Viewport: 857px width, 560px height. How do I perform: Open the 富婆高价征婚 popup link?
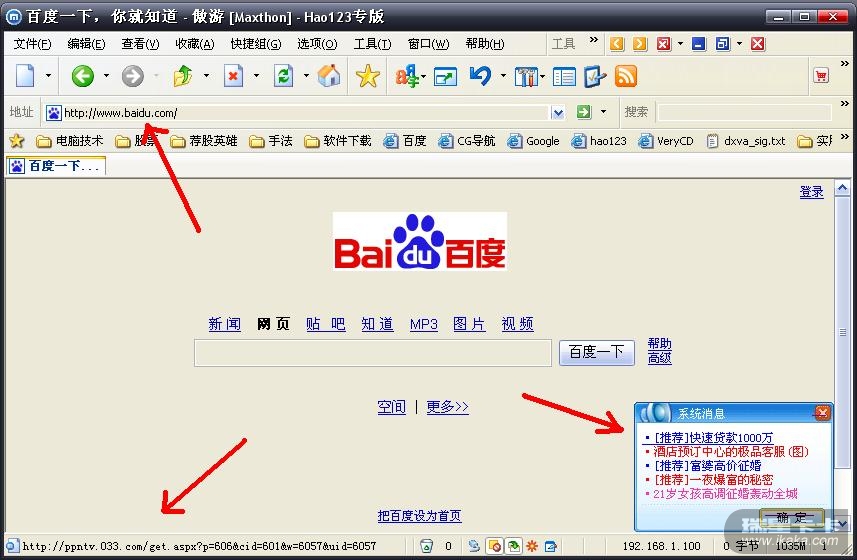(708, 465)
